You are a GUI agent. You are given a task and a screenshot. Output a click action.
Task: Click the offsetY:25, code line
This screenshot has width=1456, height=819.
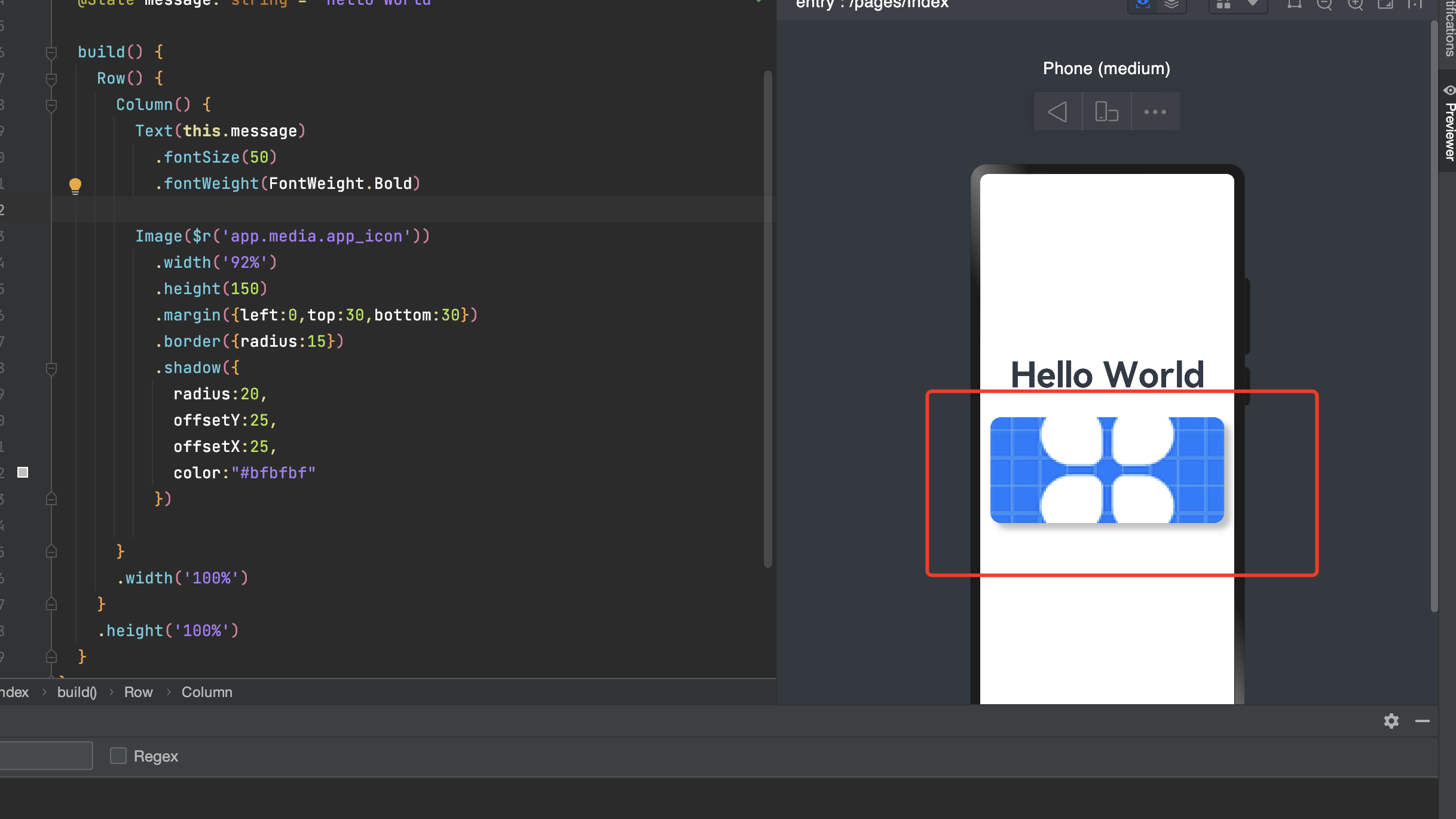pos(225,420)
